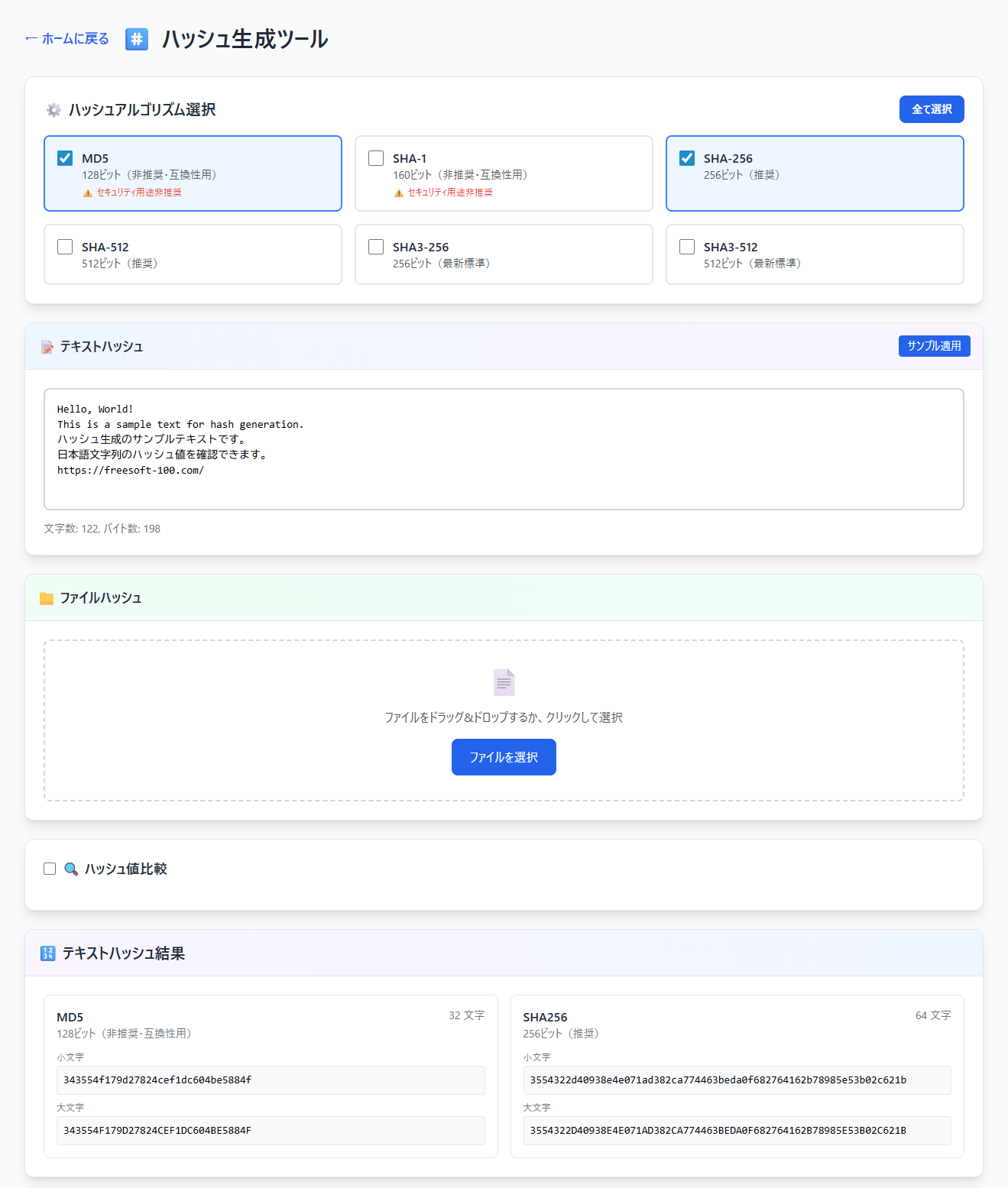Click the document icon in the drop zone
1008x1188 pixels.
504,682
